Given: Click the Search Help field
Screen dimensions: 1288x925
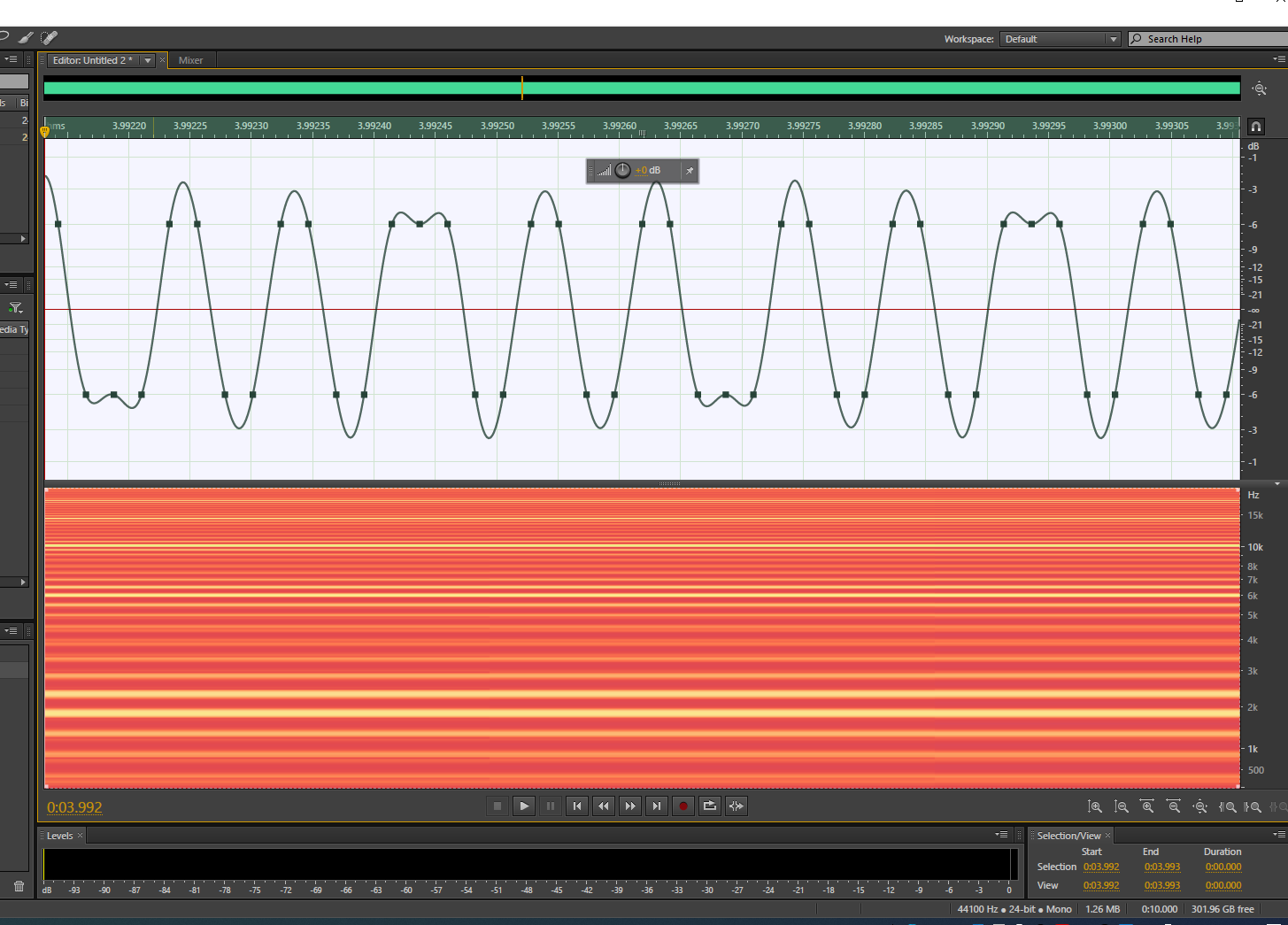Looking at the screenshot, I should point(1208,39).
